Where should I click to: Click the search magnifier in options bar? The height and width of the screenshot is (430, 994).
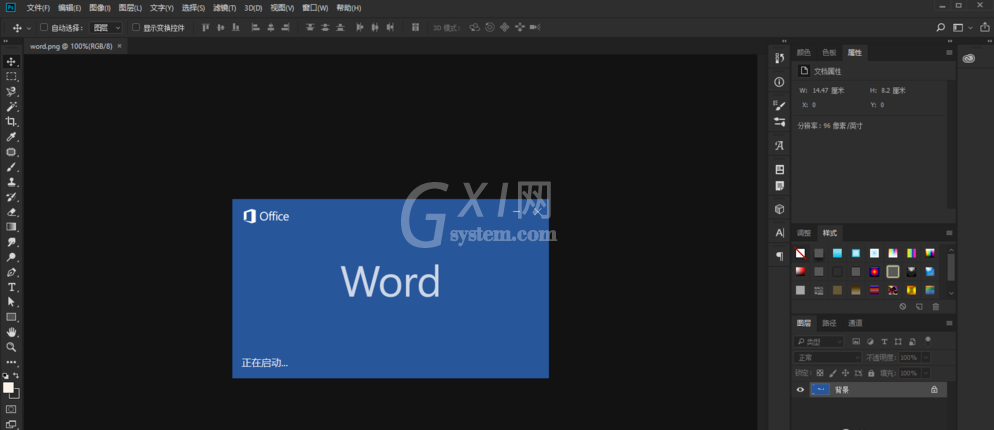pos(941,27)
